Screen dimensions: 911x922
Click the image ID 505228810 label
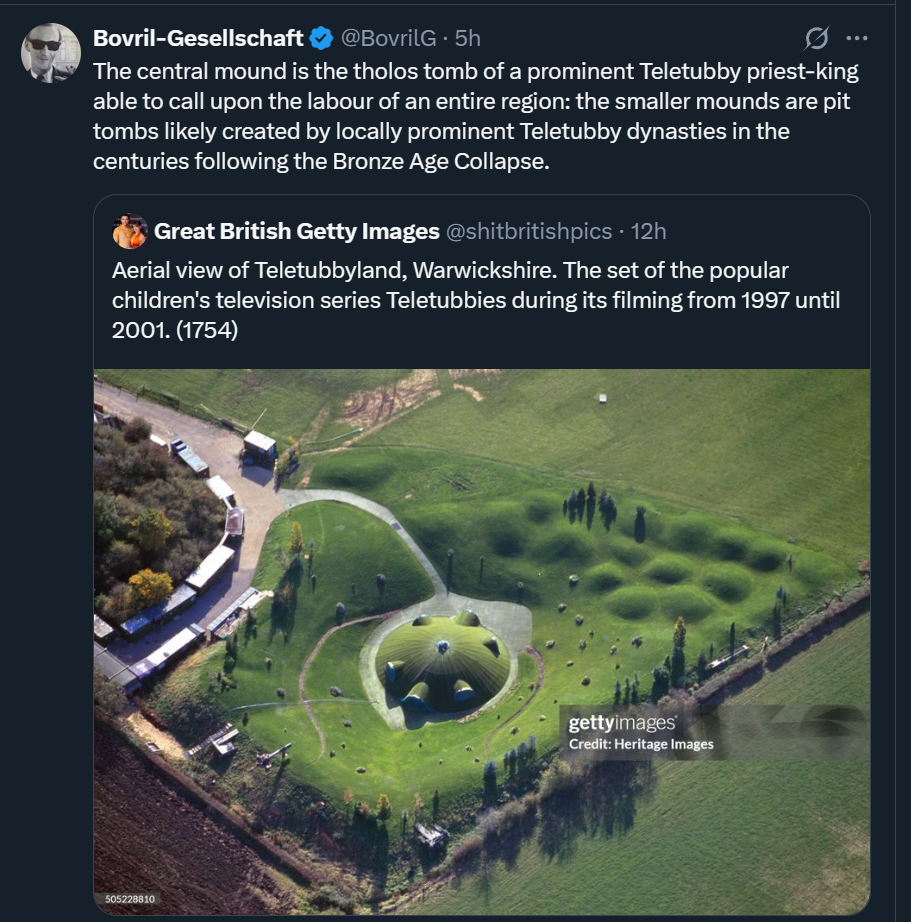point(130,899)
